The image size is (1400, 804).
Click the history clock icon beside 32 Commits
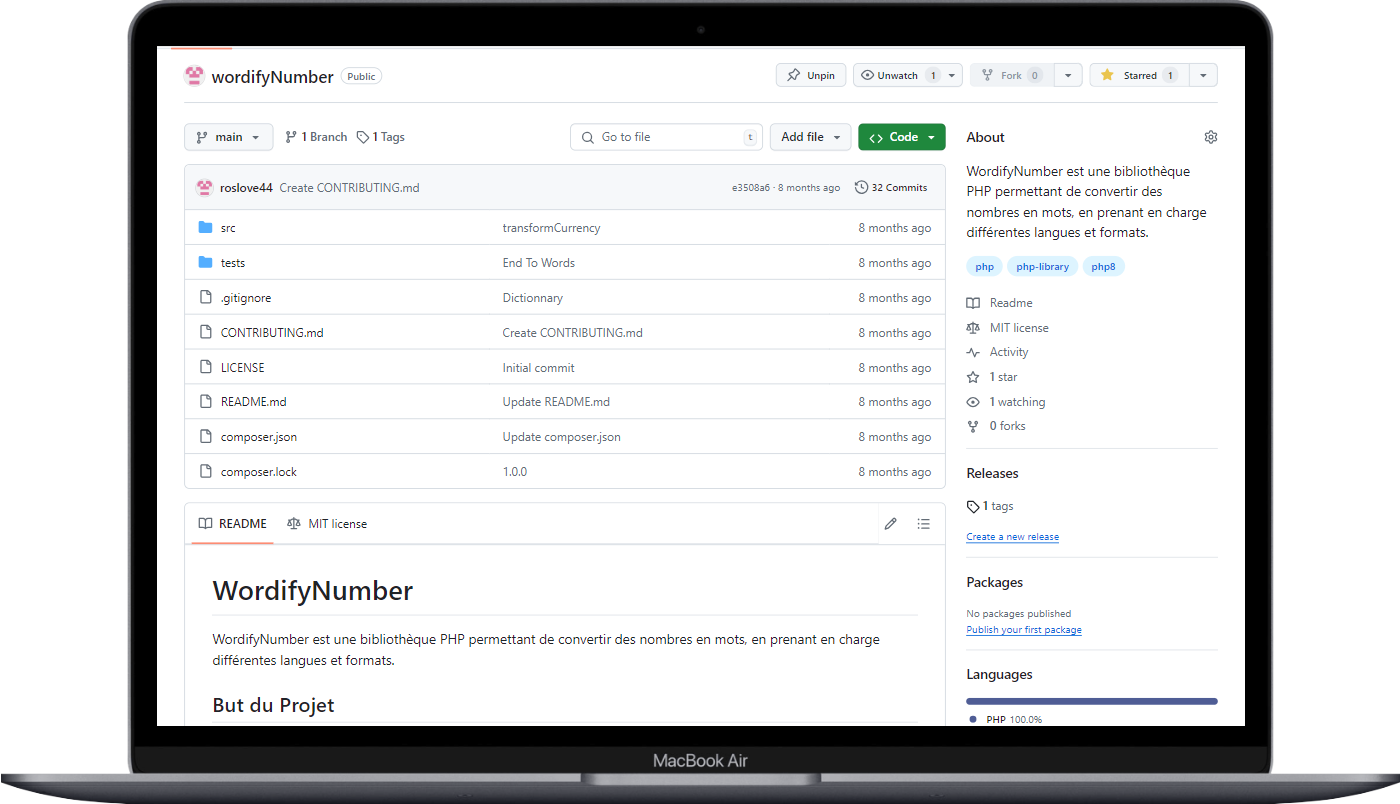click(861, 187)
